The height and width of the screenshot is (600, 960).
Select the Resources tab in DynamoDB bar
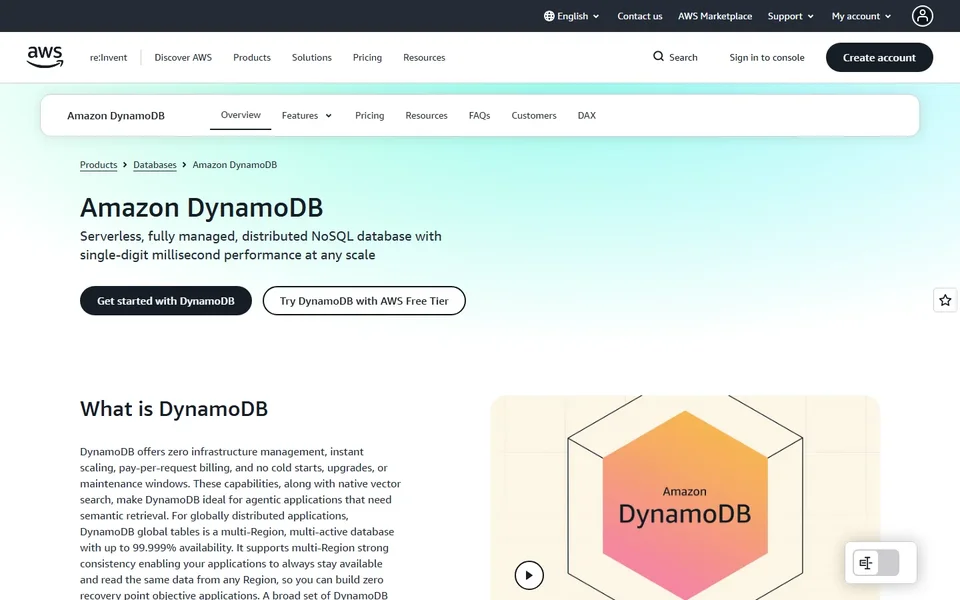coord(426,115)
